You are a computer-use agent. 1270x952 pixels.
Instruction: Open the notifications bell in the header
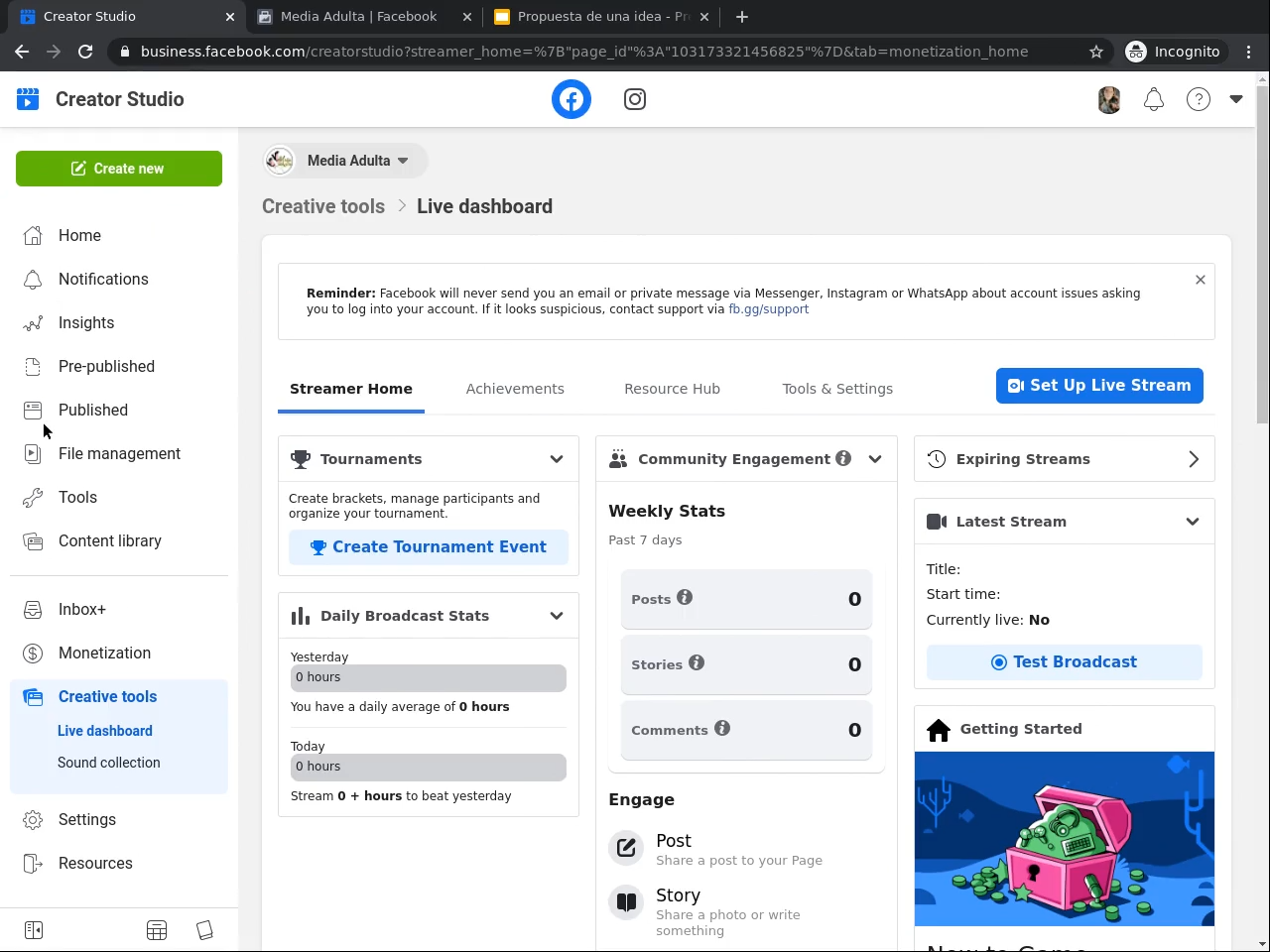[x=1154, y=99]
